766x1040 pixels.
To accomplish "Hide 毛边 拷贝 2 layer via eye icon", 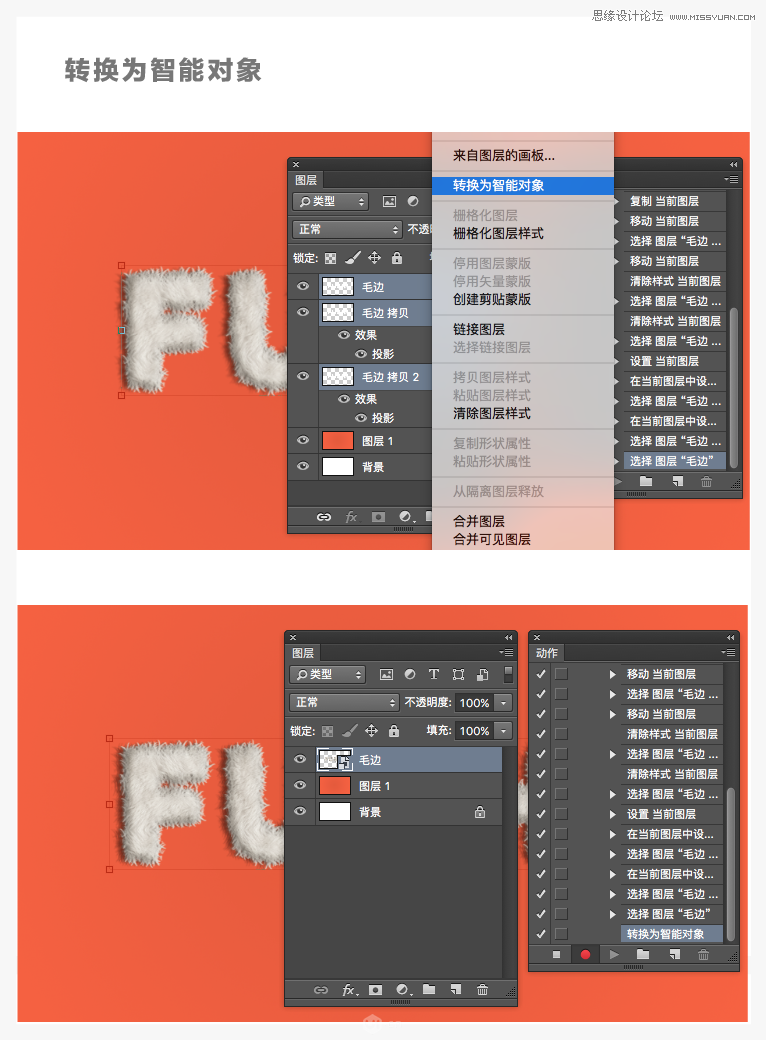I will (303, 376).
